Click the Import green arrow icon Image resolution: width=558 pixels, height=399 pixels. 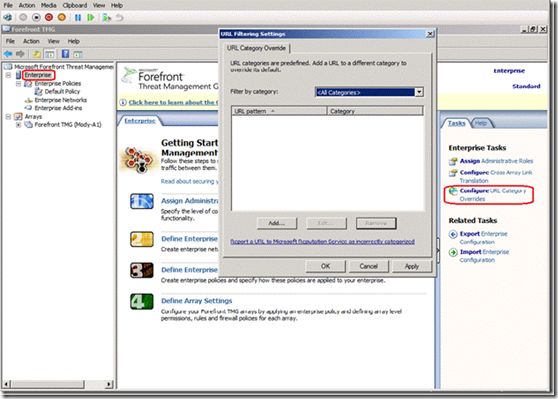[x=453, y=252]
